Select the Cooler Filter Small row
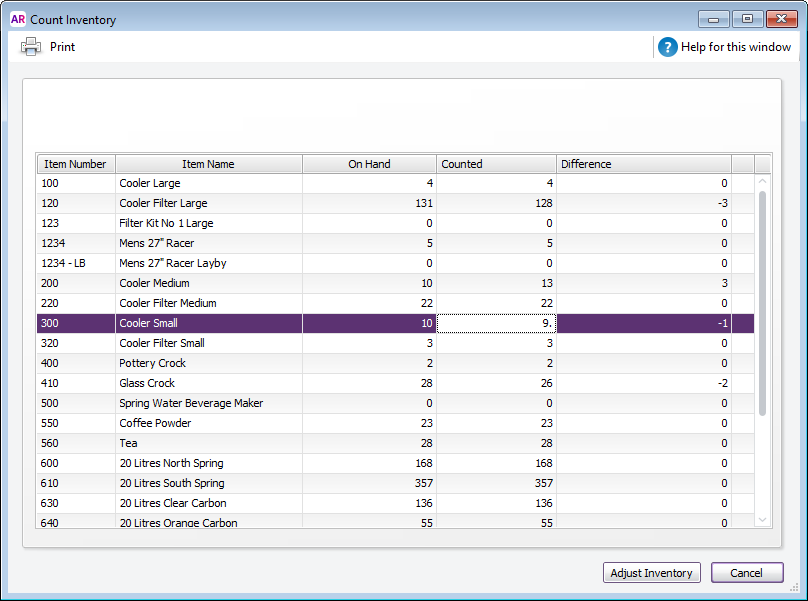The width and height of the screenshot is (808, 601). click(395, 343)
